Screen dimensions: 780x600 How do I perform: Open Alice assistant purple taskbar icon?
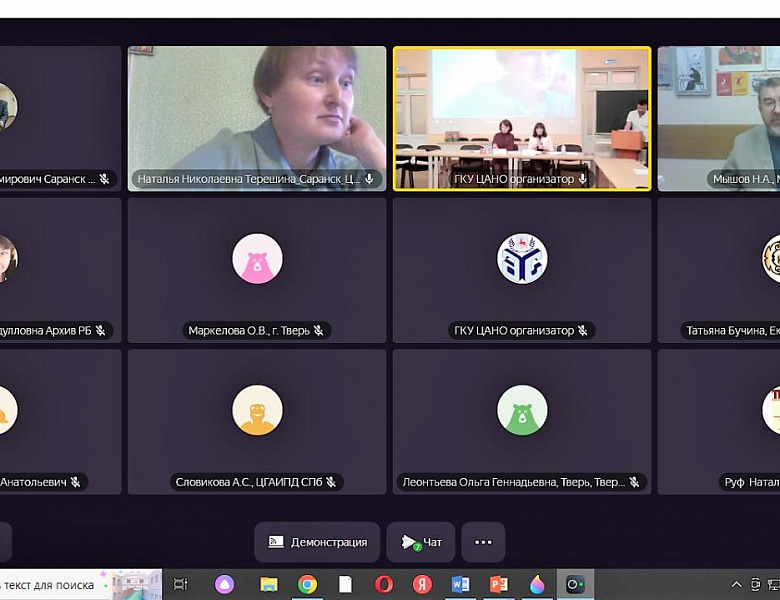pos(224,585)
